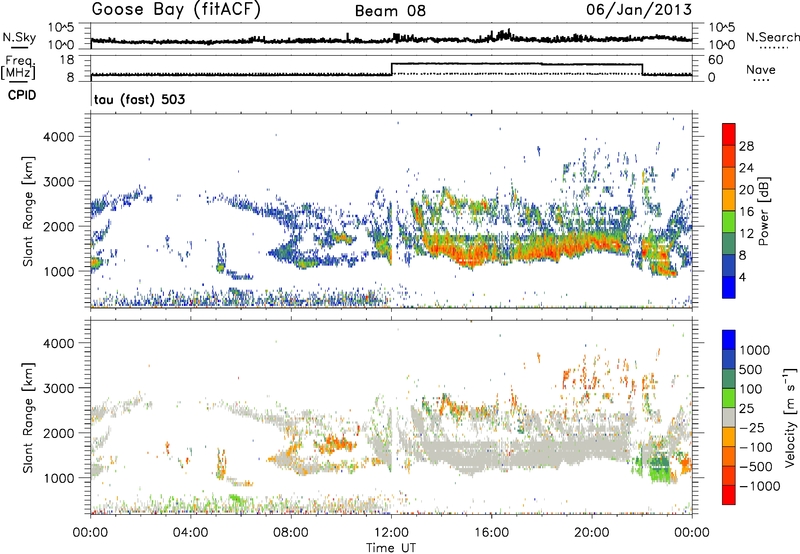
Task: Click the "Power [dB]" colorbar title
Action: (x=763, y=211)
